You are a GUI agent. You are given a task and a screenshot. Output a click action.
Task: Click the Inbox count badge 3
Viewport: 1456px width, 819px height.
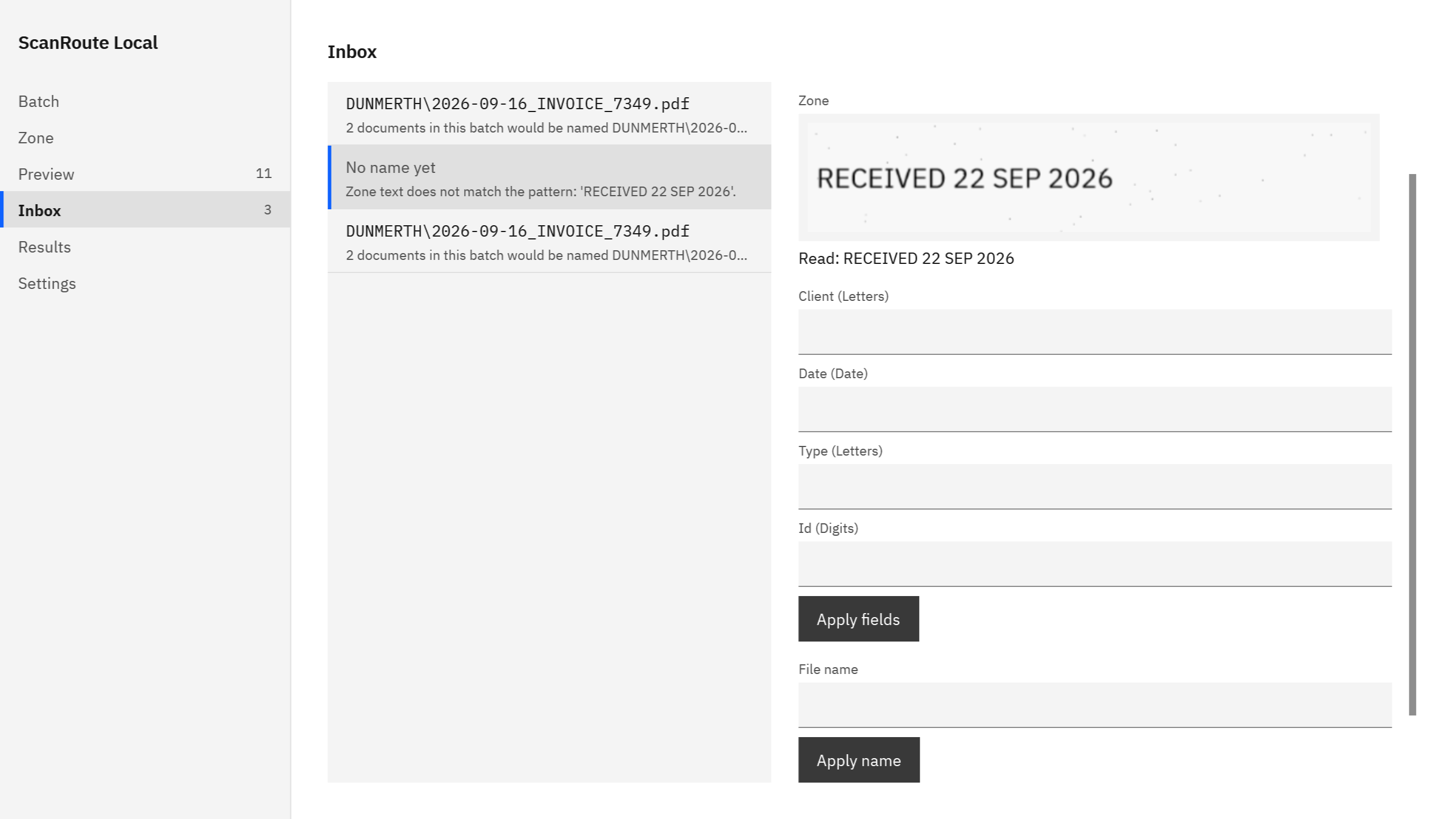pyautogui.click(x=267, y=210)
